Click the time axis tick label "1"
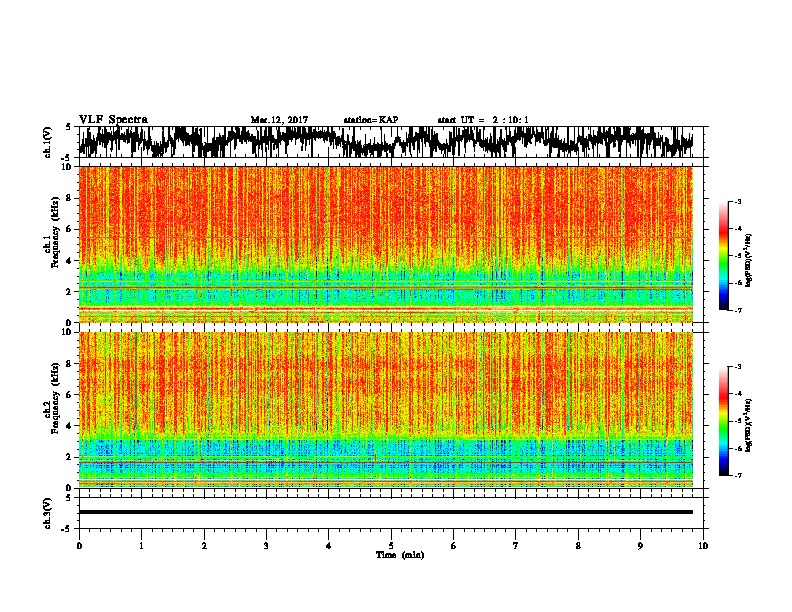 [x=141, y=546]
